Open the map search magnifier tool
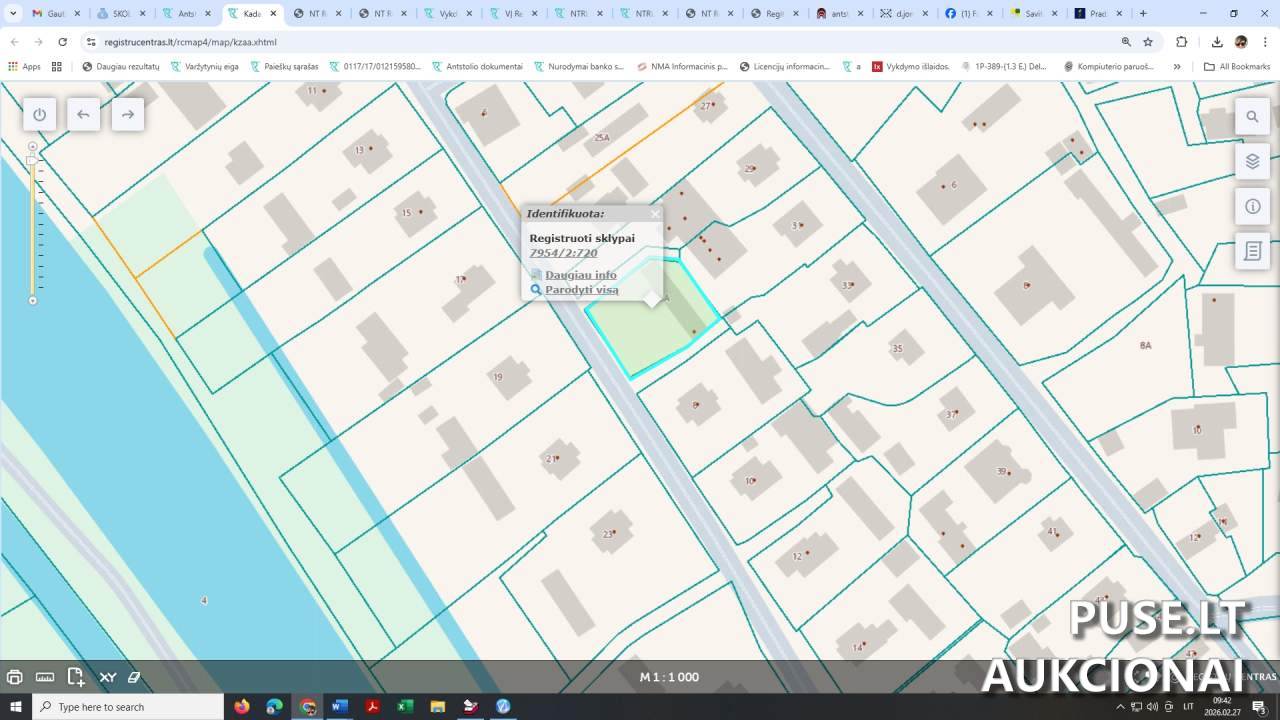The width and height of the screenshot is (1280, 720). coord(1252,116)
